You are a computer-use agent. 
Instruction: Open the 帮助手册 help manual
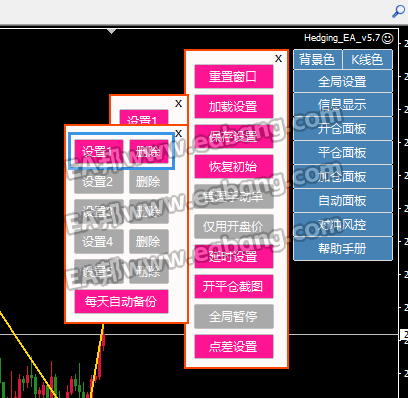tap(343, 249)
